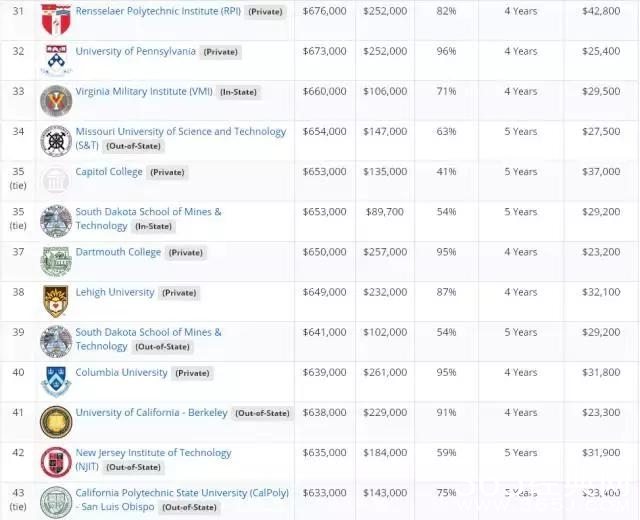This screenshot has width=640, height=520.
Task: Open the University of Pennsylvania link
Action: click(x=136, y=51)
